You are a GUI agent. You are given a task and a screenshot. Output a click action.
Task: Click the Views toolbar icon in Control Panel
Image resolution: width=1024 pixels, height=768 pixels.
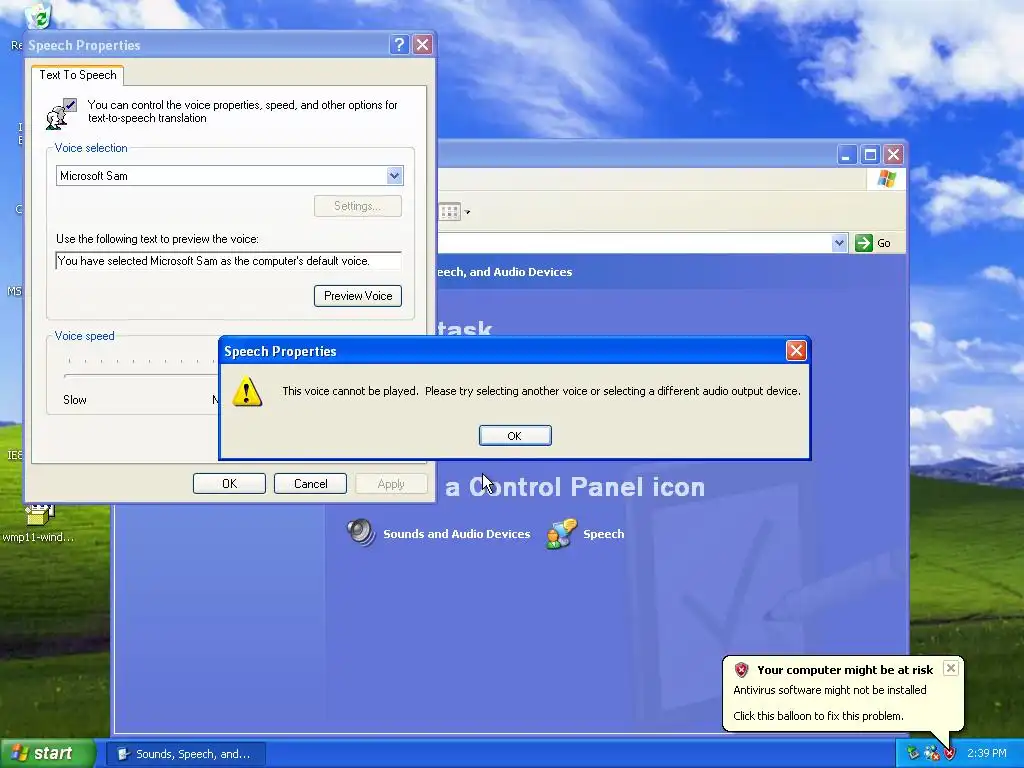(450, 212)
